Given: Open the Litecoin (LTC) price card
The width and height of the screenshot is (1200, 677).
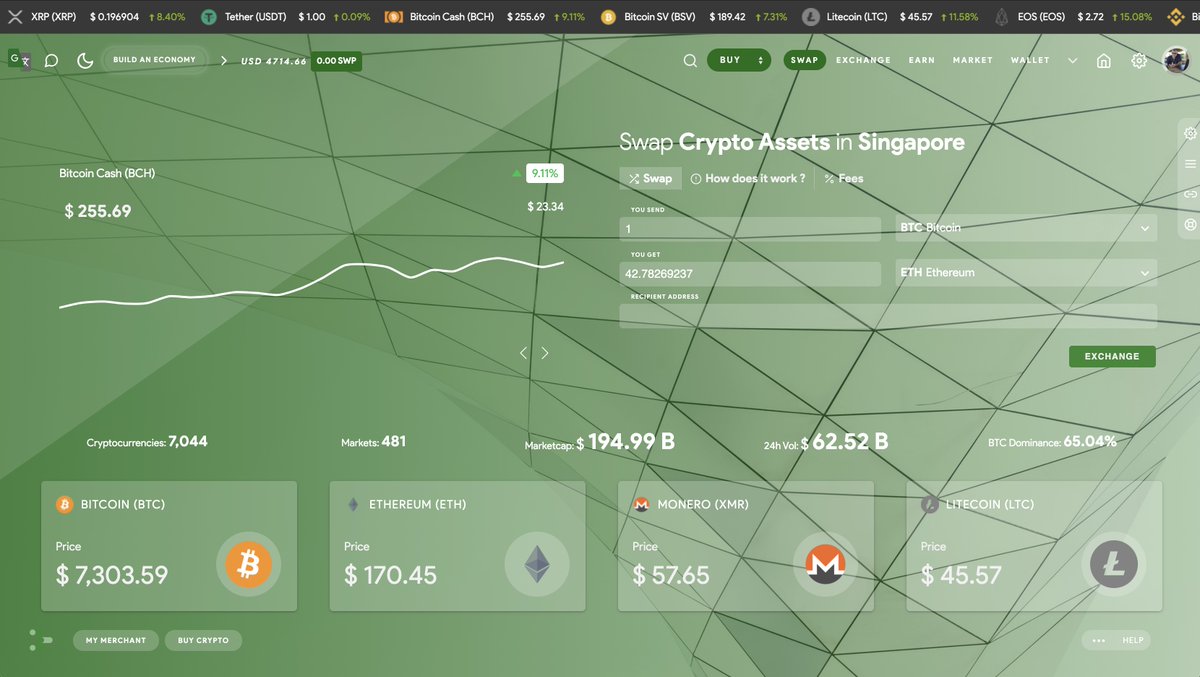Looking at the screenshot, I should click(x=1034, y=546).
